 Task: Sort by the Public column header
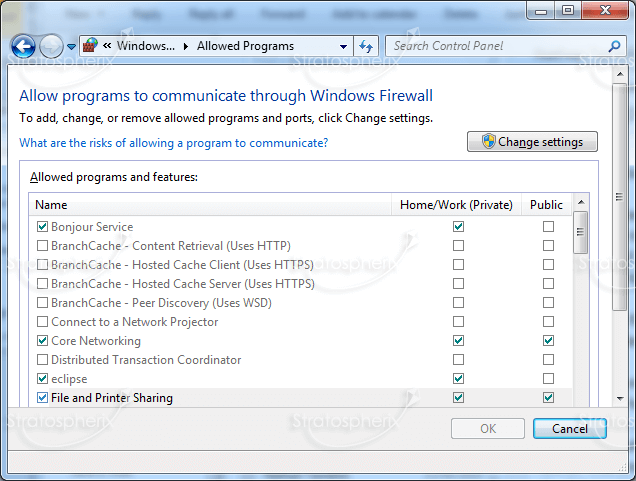pos(546,205)
